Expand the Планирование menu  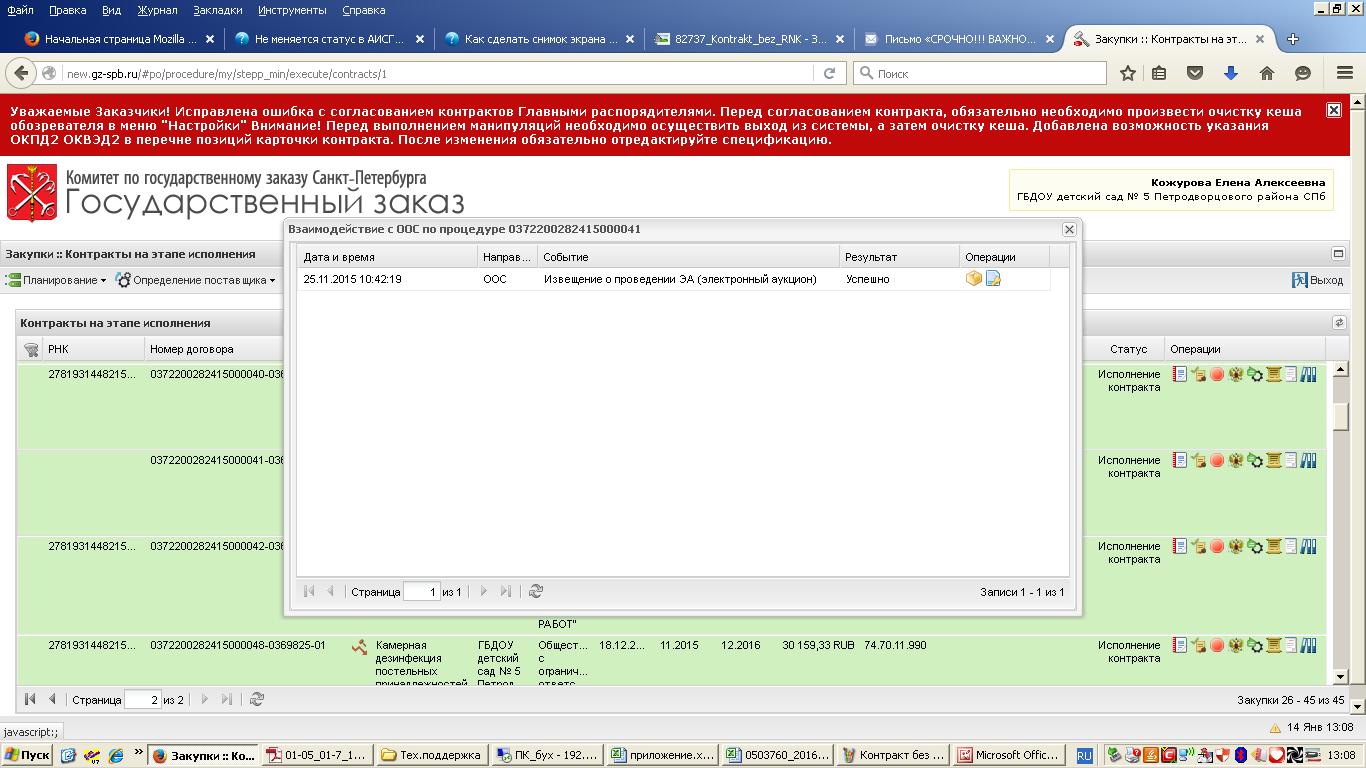[x=56, y=280]
